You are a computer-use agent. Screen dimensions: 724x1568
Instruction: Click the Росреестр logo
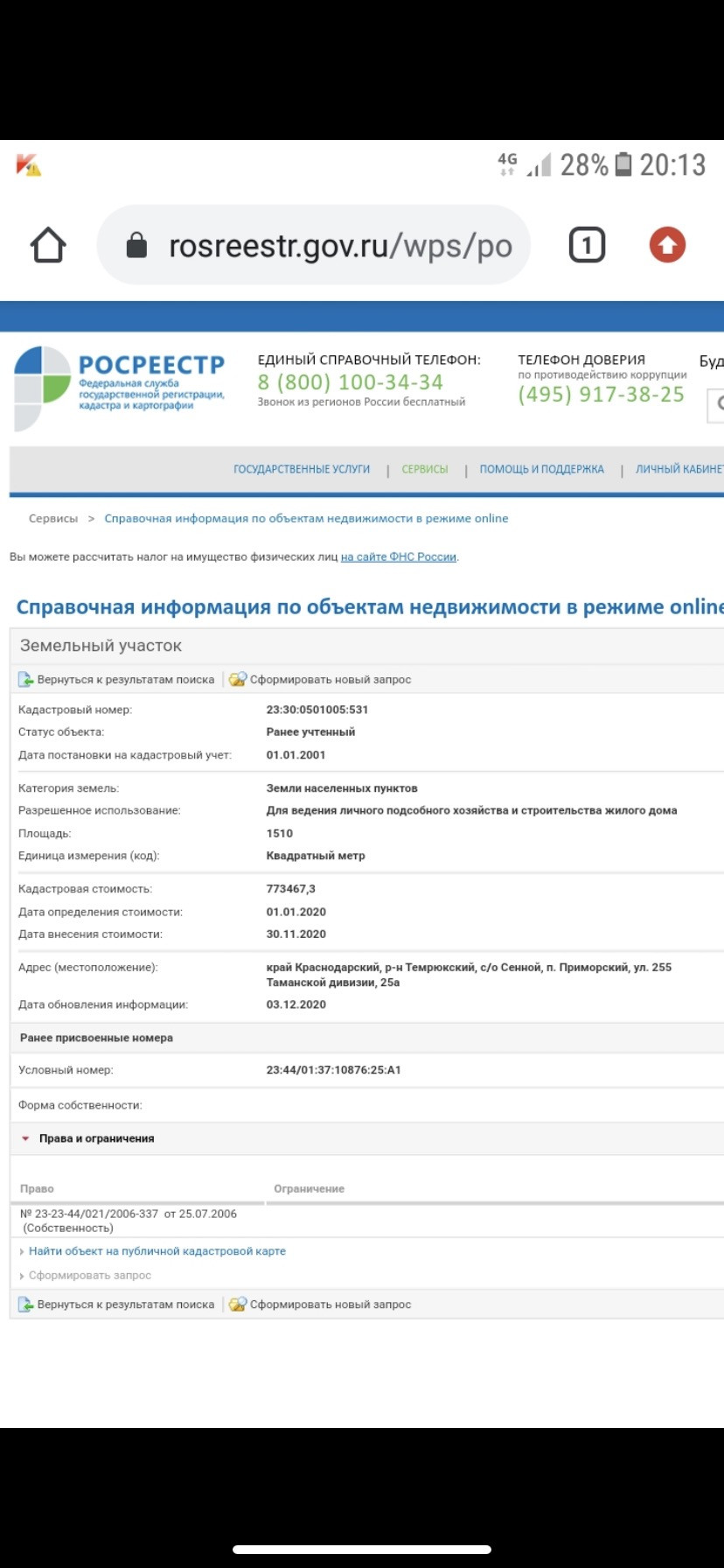[120, 388]
